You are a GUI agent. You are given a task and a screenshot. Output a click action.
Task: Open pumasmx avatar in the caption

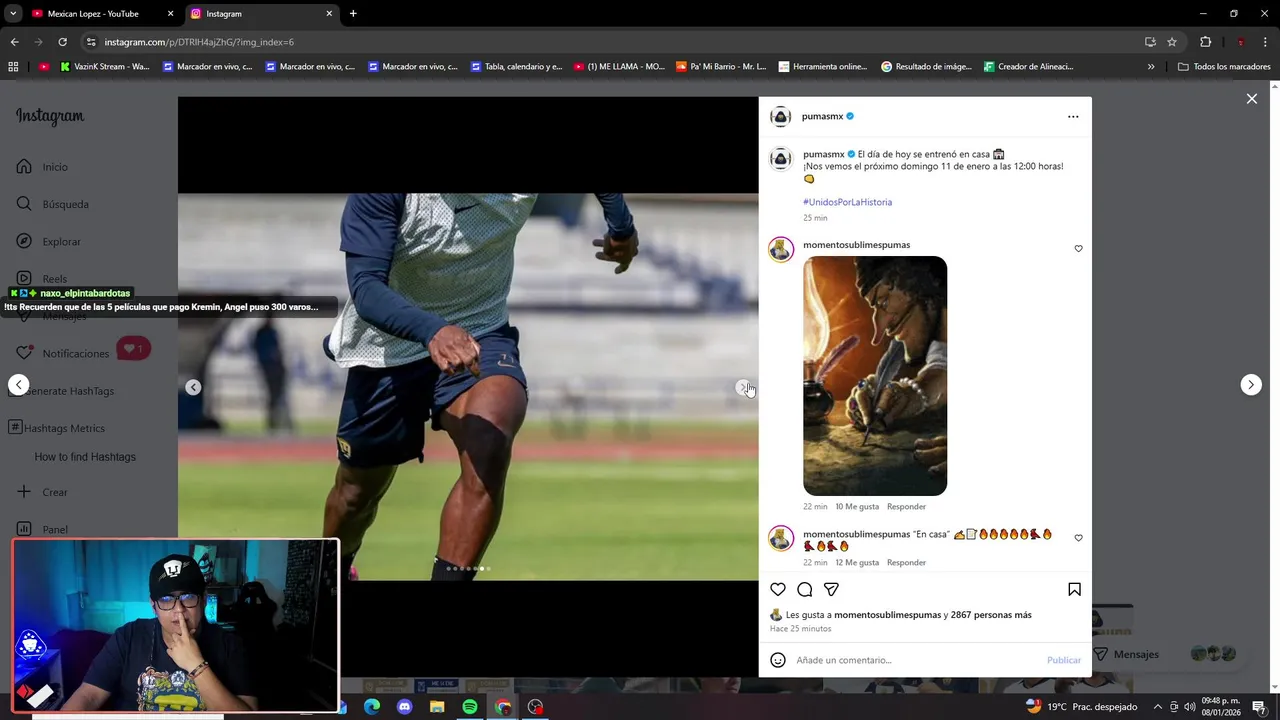coord(781,159)
